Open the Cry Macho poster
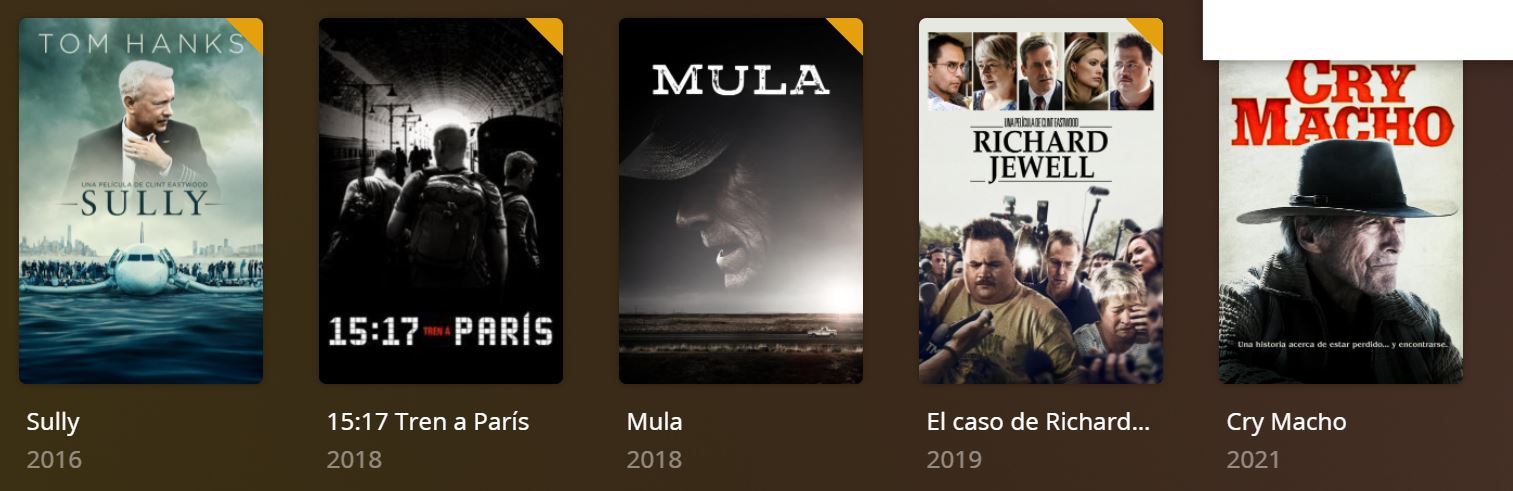Screen dimensions: 1513x491 pos(1341,221)
